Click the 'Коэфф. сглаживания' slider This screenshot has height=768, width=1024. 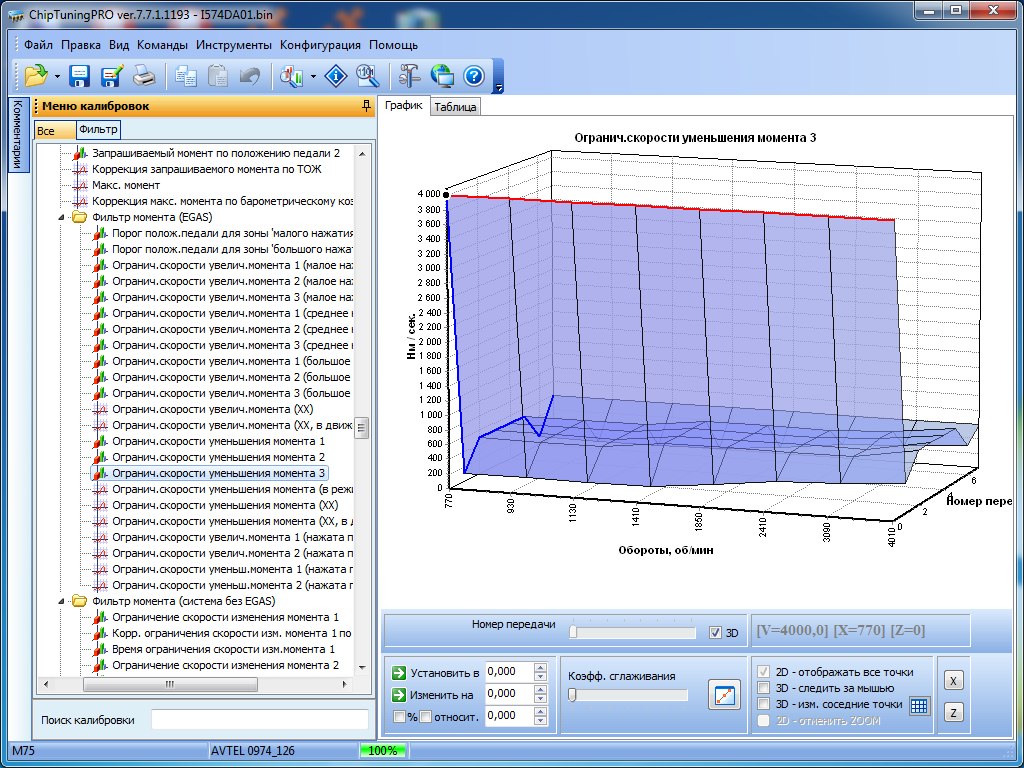tap(628, 695)
